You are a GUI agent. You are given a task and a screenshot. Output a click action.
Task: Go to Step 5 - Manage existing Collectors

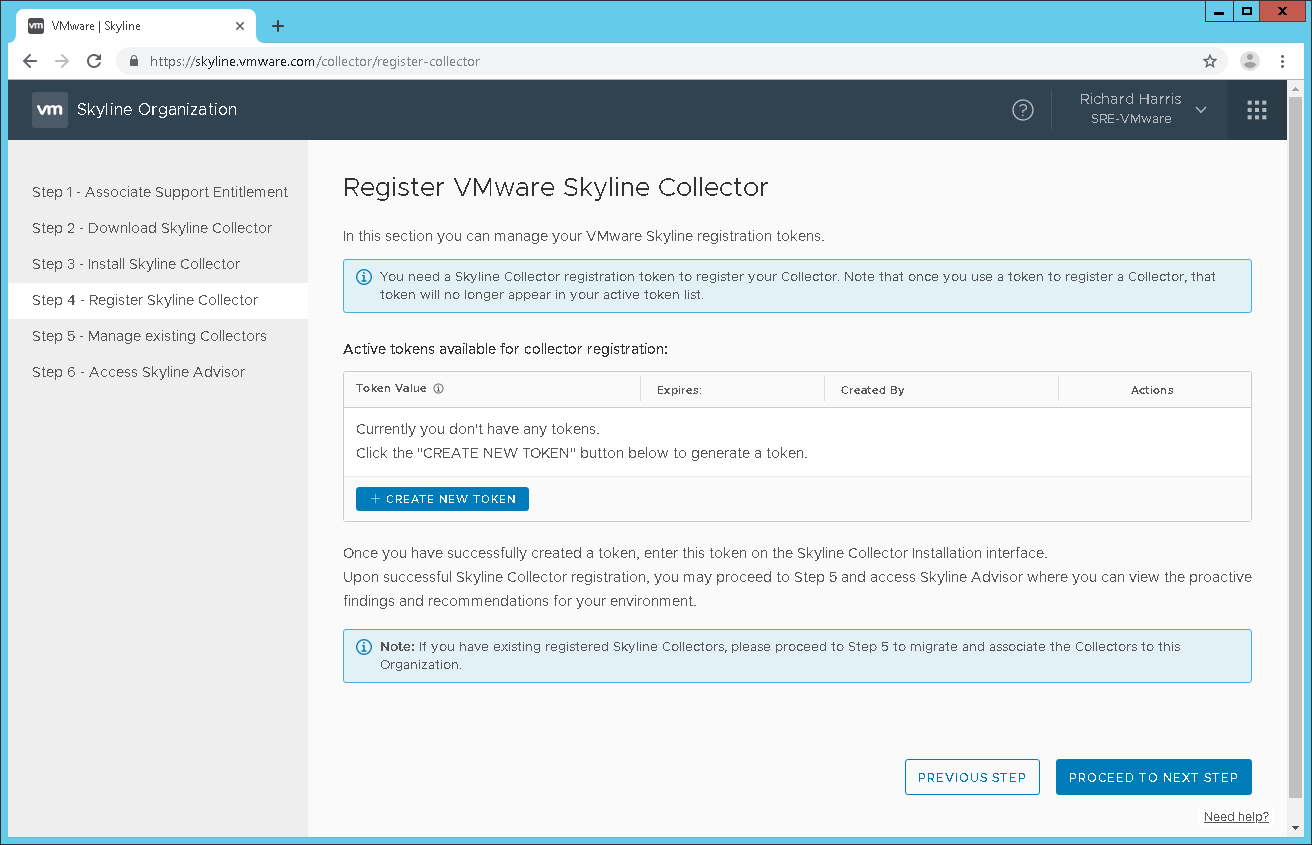(x=149, y=336)
